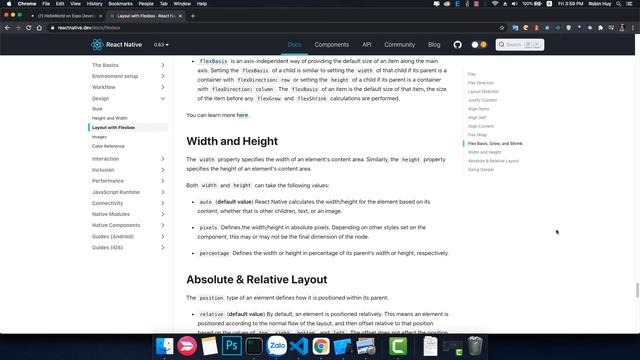Expand the Guides (Android) sidebar section
Viewport: 640px width, 360px height.
(128, 236)
